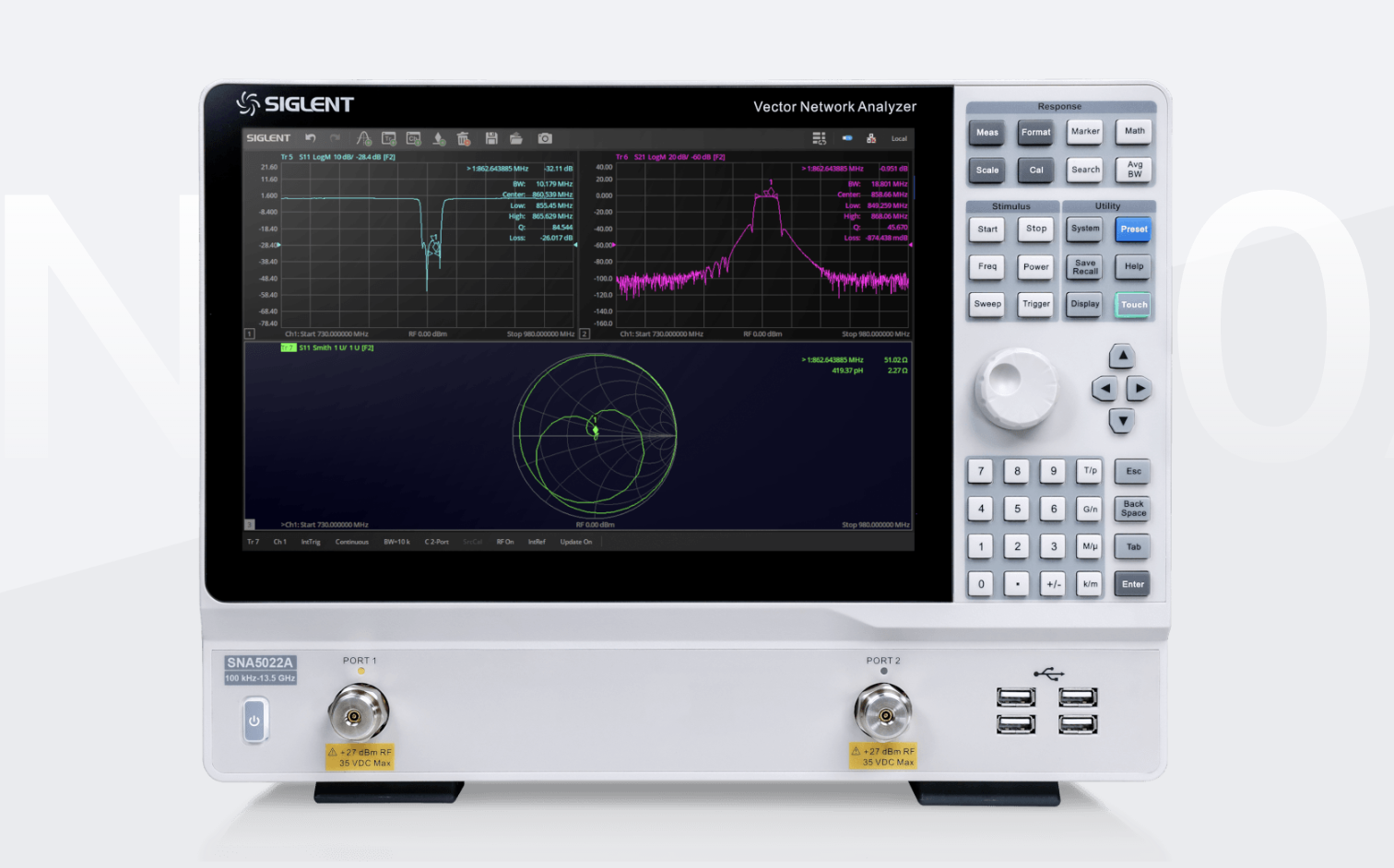Tap the Stop key in Stimulus group

1036,229
